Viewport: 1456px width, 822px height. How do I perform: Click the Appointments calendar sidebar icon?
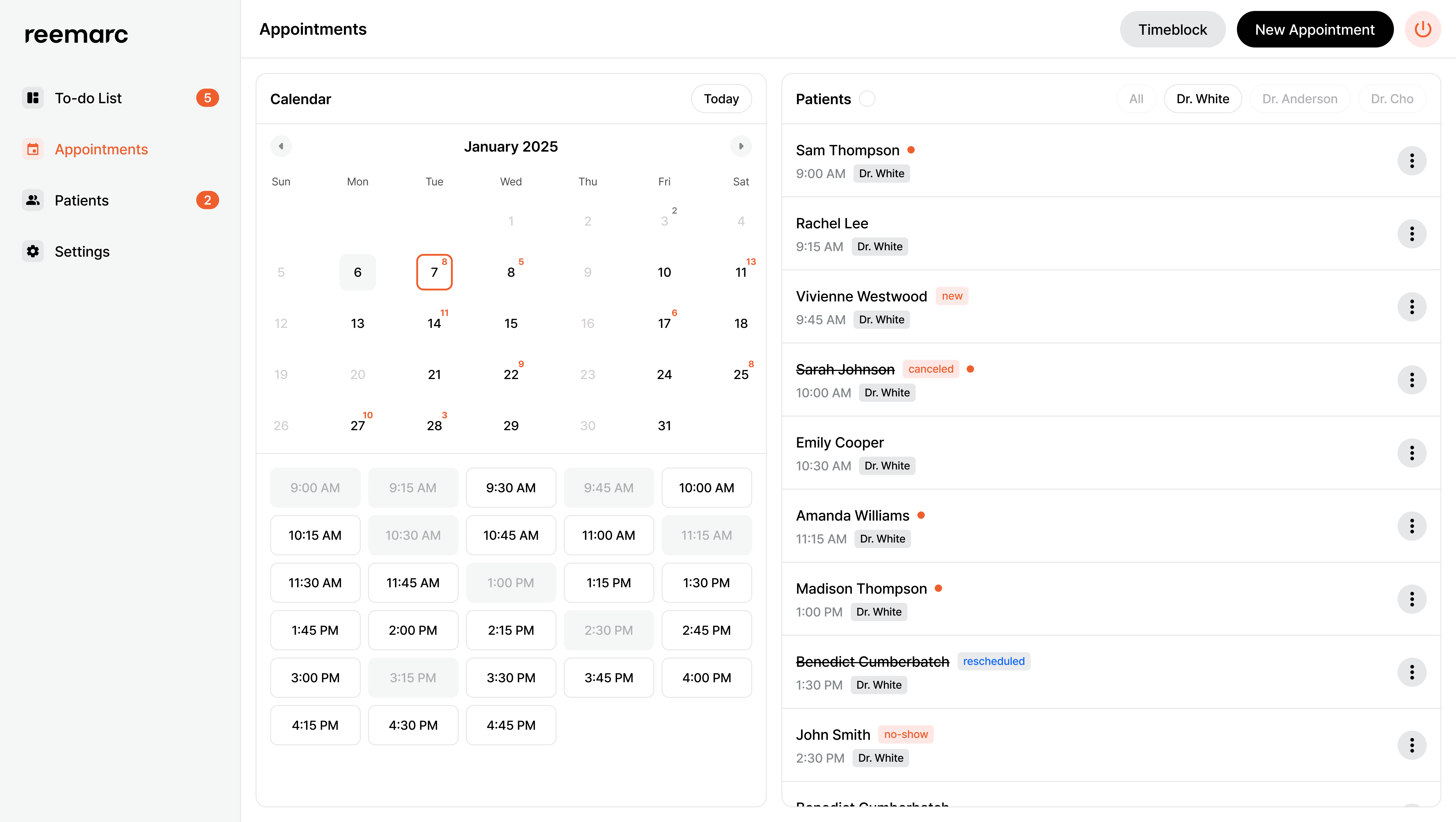point(33,149)
